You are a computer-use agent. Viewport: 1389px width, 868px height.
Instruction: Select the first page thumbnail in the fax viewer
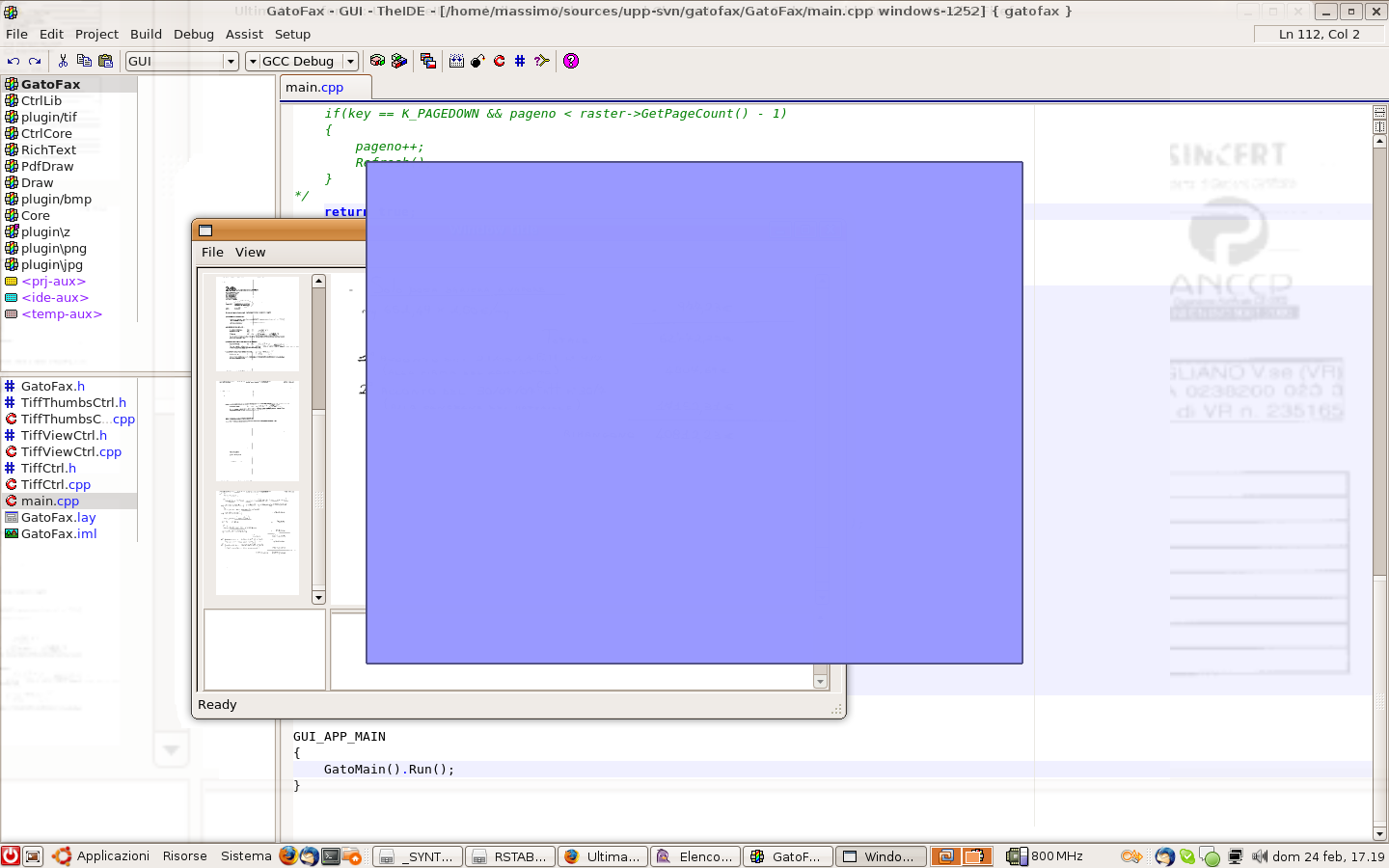tap(257, 323)
